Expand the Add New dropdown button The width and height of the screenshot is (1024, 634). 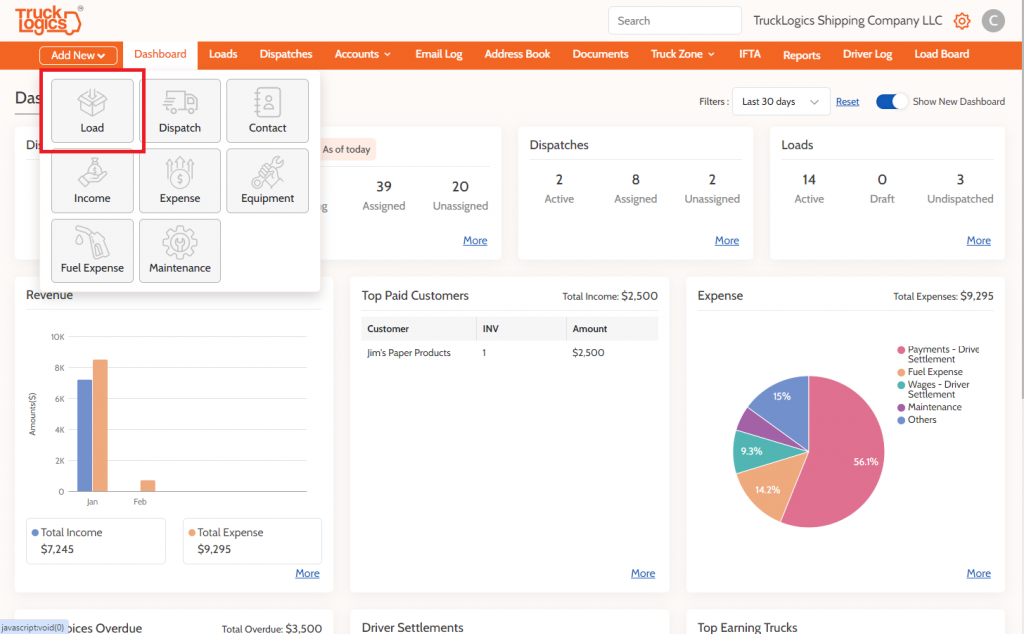tap(78, 55)
